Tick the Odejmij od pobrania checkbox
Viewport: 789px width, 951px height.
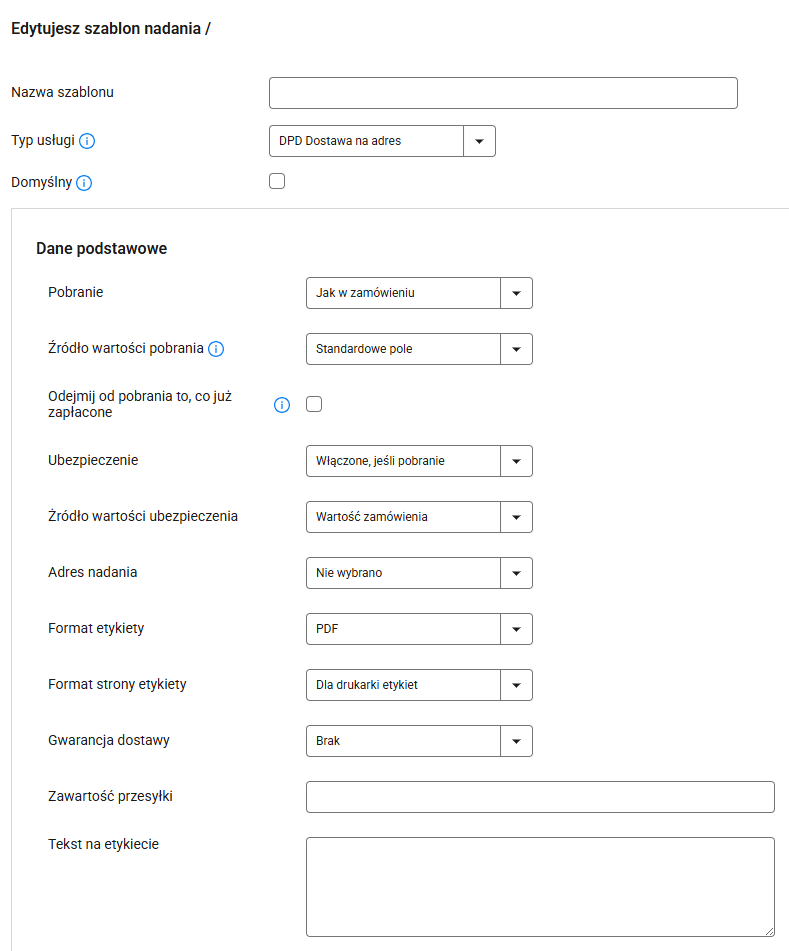click(x=314, y=405)
